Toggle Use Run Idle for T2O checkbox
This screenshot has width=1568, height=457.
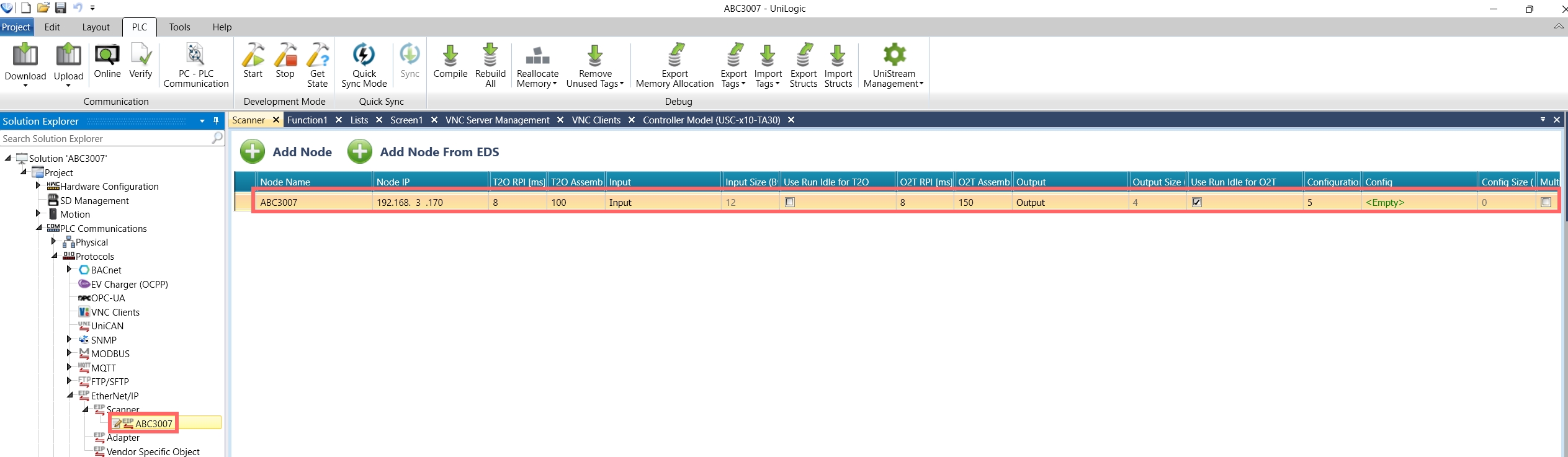(x=790, y=202)
